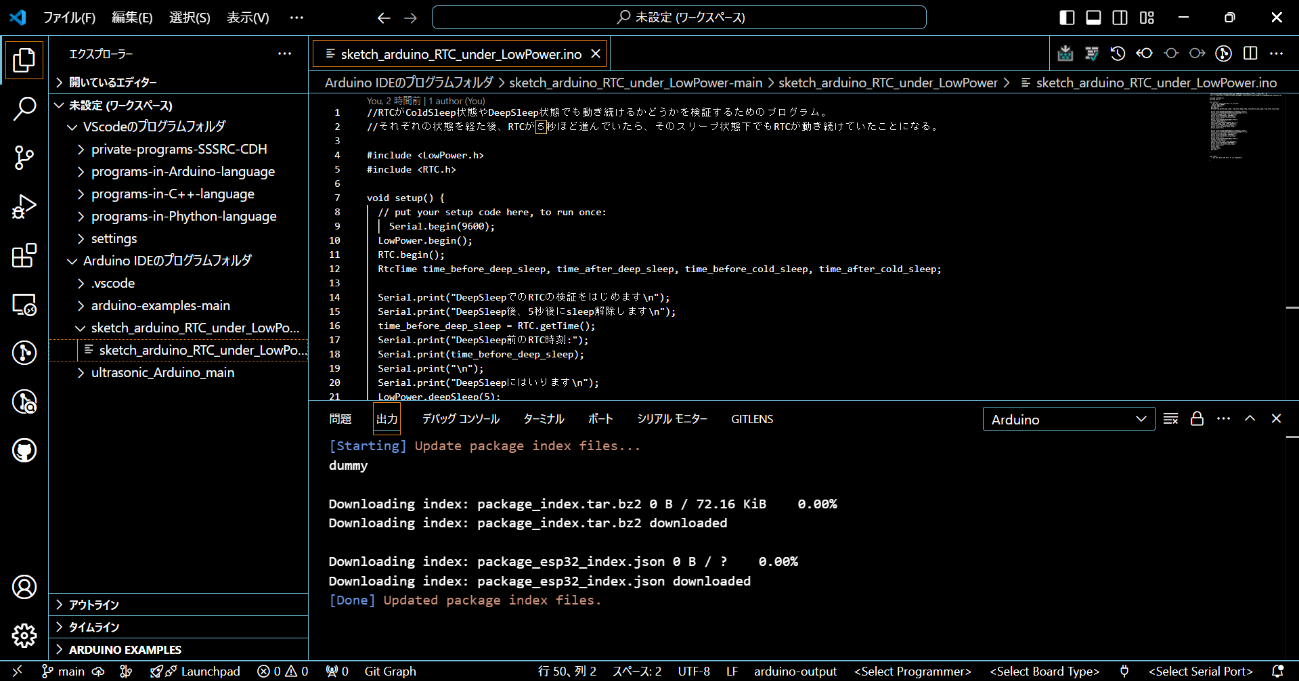Open file history clock icon in editor toolbar
Viewport: 1299px width, 681px height.
click(1118, 53)
